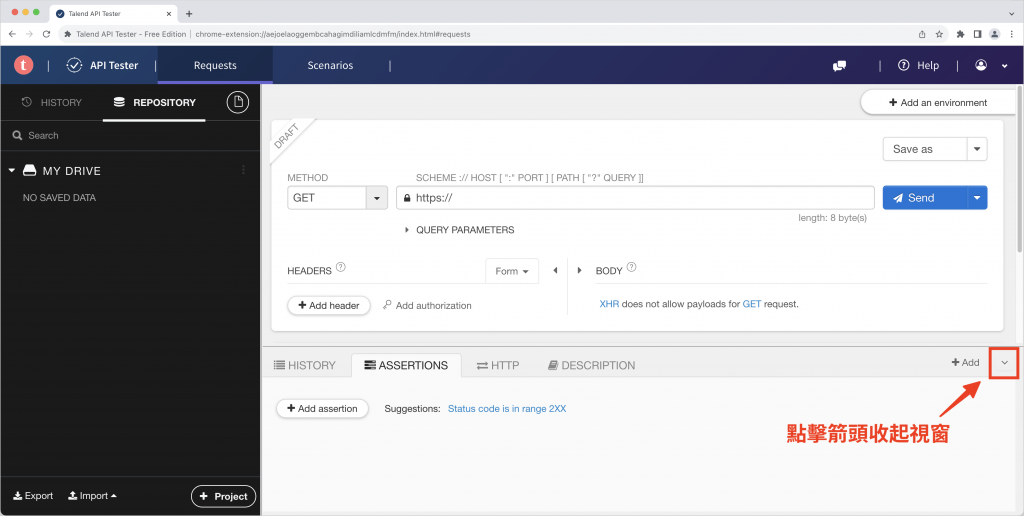
Task: Open the Requests tab
Action: [x=215, y=65]
